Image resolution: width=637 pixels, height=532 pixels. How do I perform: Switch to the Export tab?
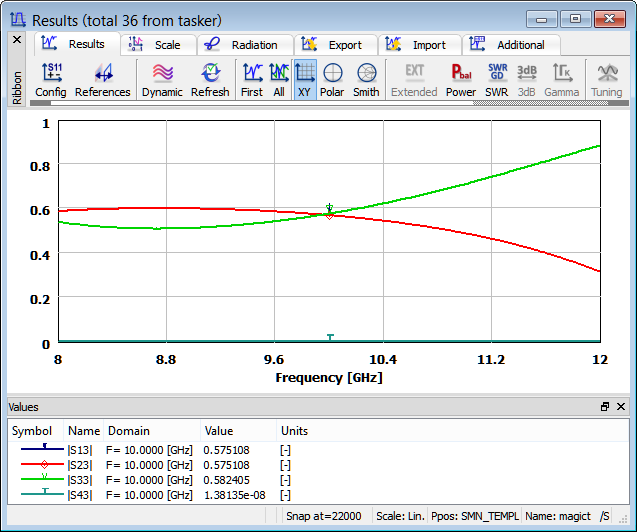coord(335,45)
